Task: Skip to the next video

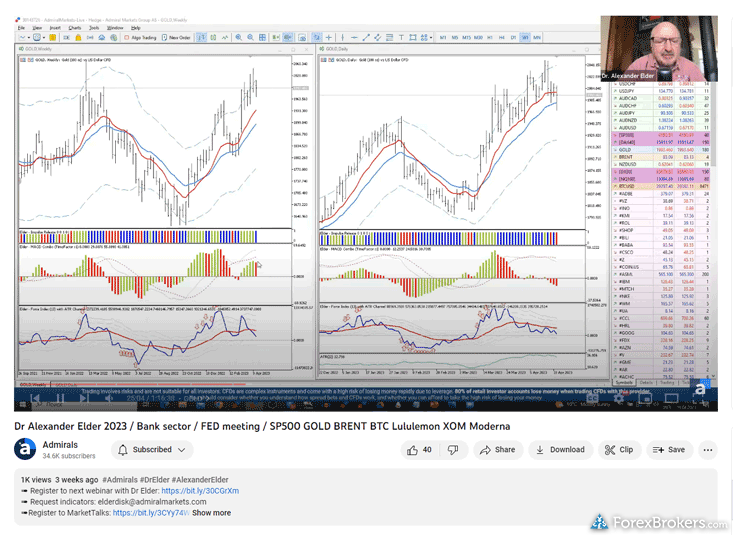Action: tap(84, 398)
